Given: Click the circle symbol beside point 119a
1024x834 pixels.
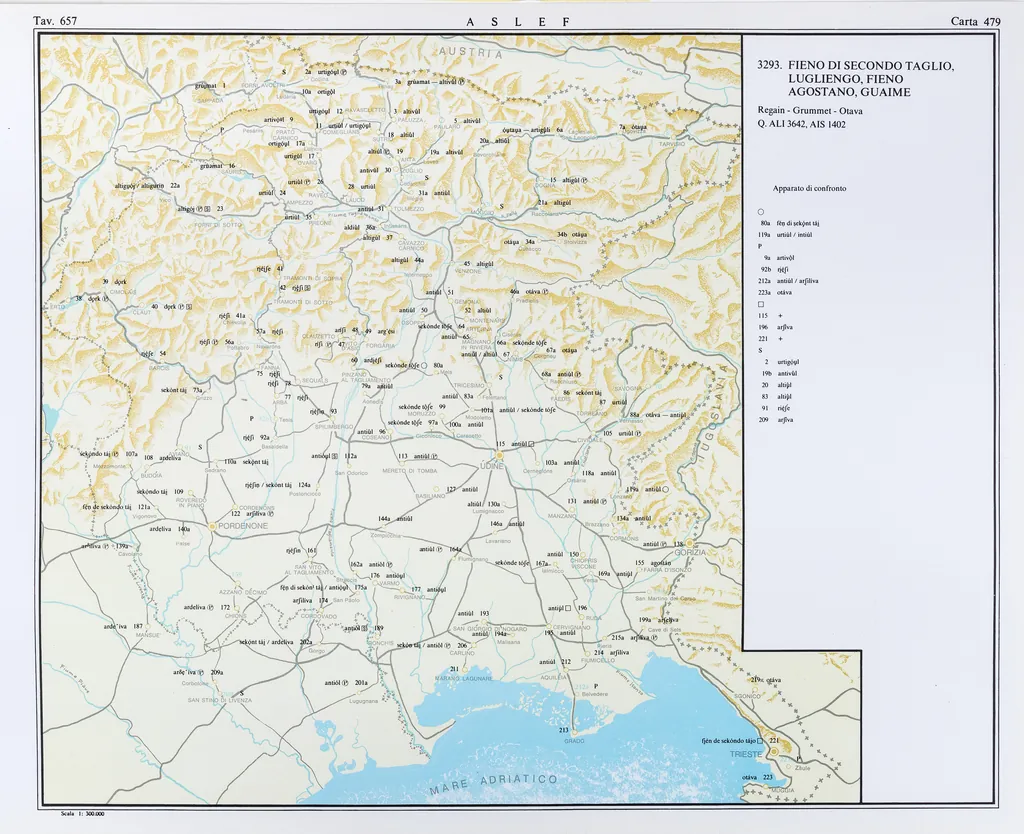Looking at the screenshot, I should (665, 489).
